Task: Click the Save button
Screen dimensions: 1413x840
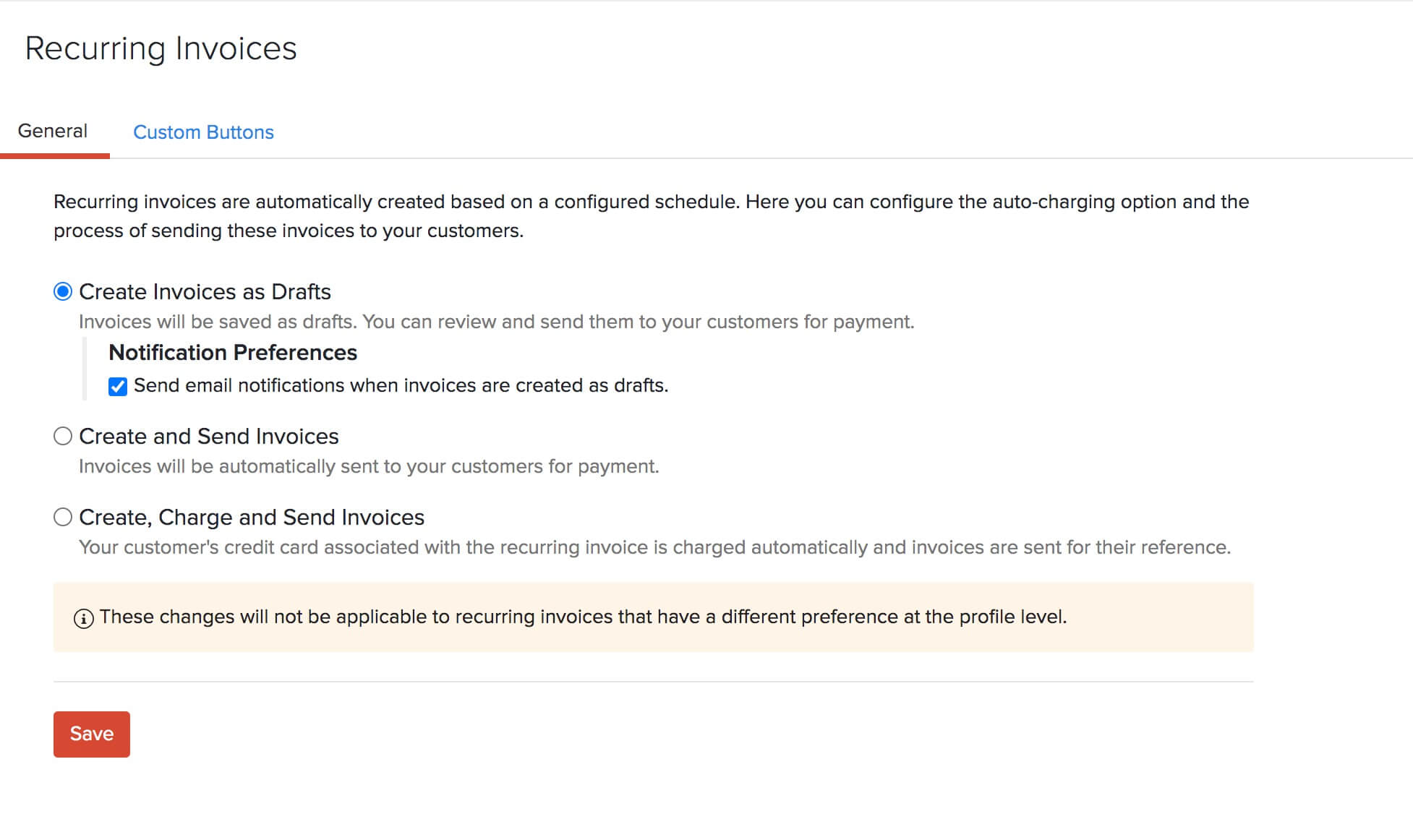Action: click(x=91, y=734)
